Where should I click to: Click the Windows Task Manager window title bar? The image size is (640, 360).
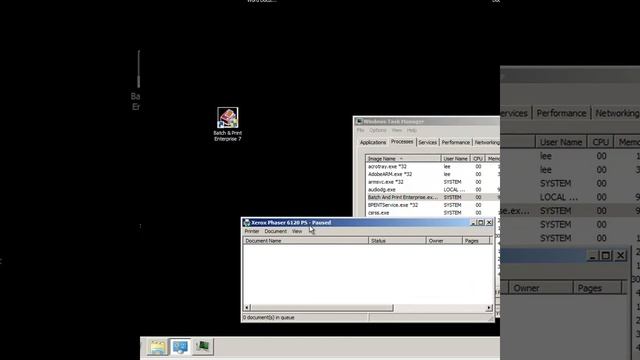pos(427,121)
